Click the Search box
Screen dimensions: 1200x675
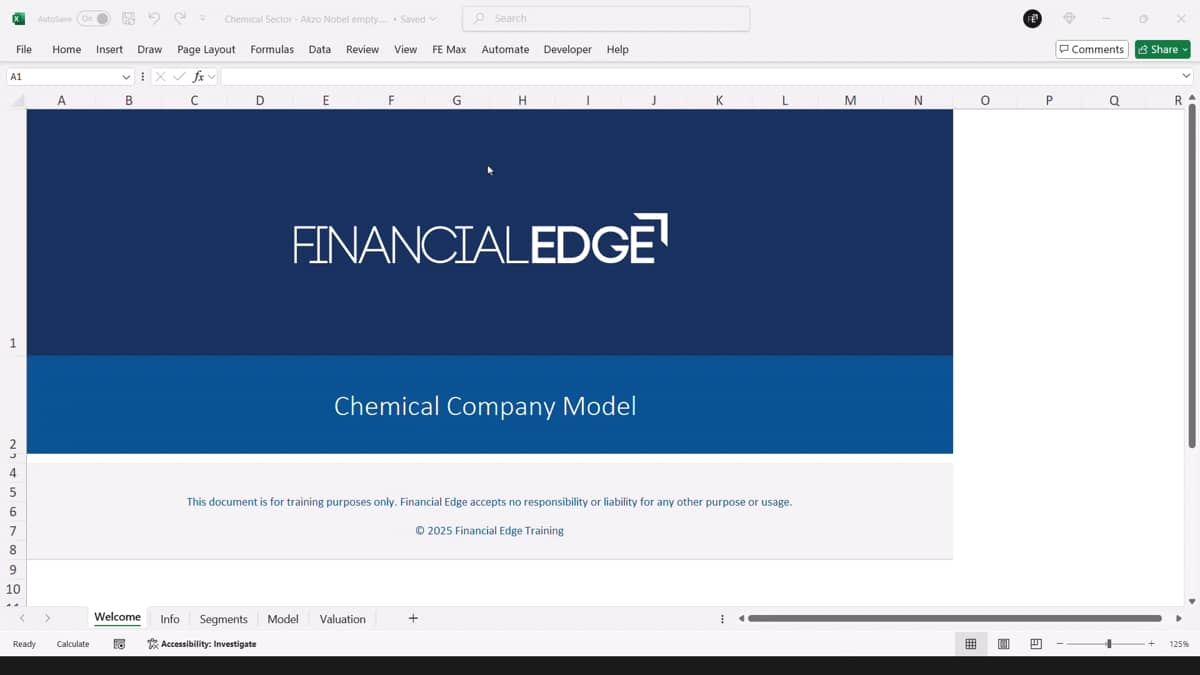click(606, 18)
